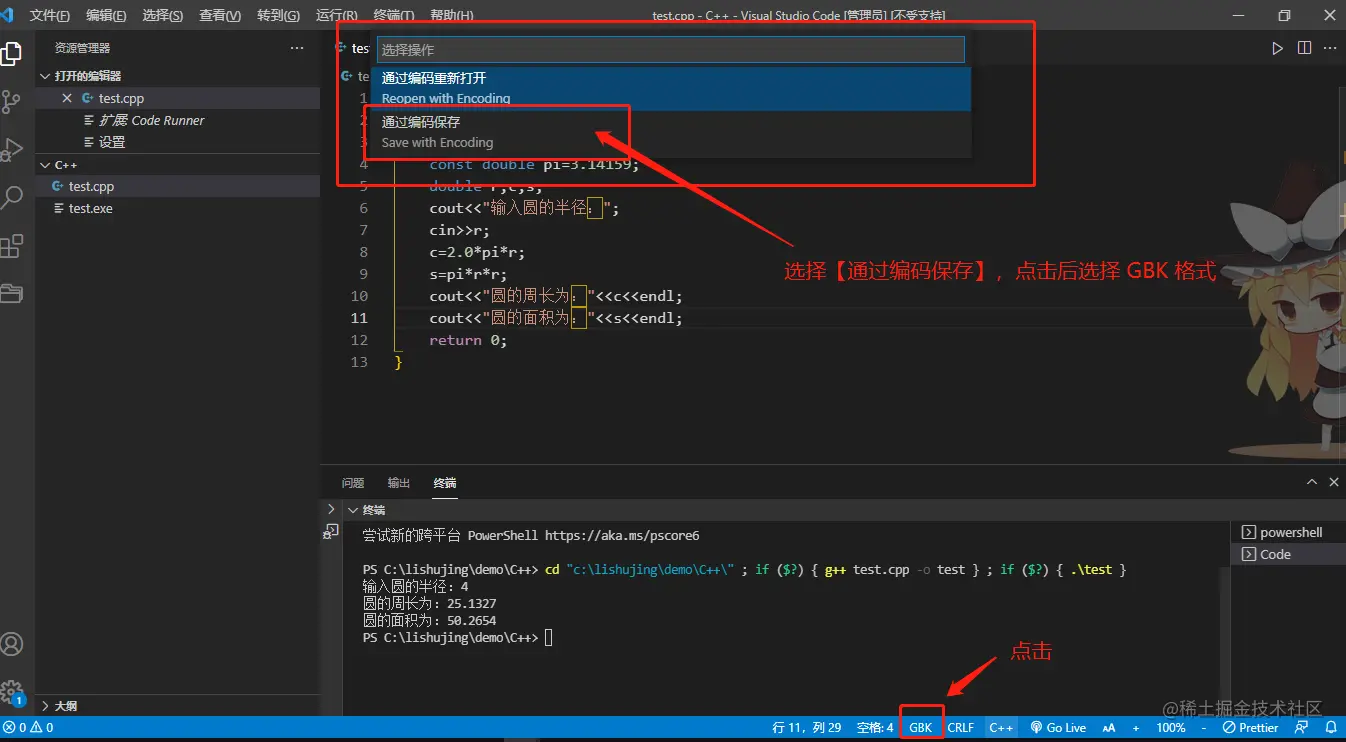Change the C++ language mode
Screen dimensions: 1346x742
1002,728
